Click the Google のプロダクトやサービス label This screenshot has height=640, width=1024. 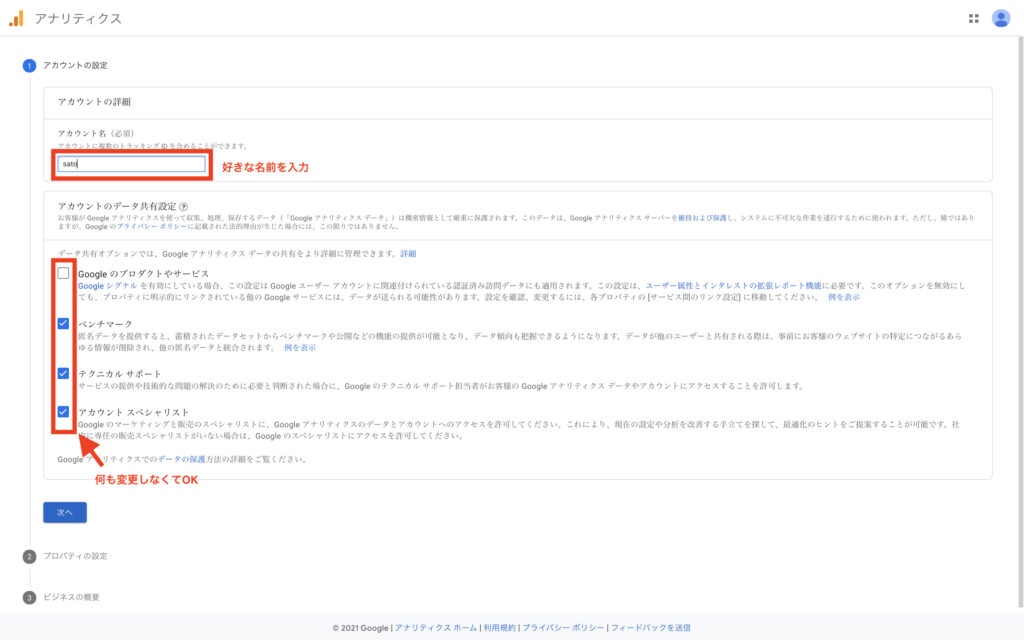click(144, 274)
